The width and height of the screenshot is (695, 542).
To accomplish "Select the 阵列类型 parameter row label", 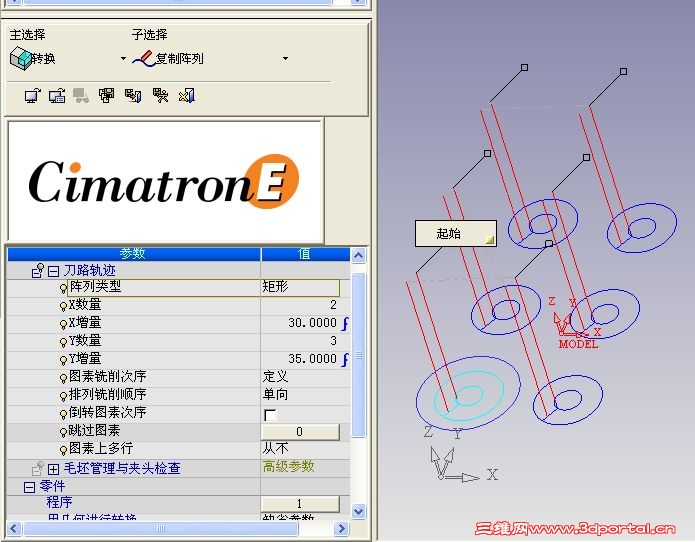I will pos(95,287).
